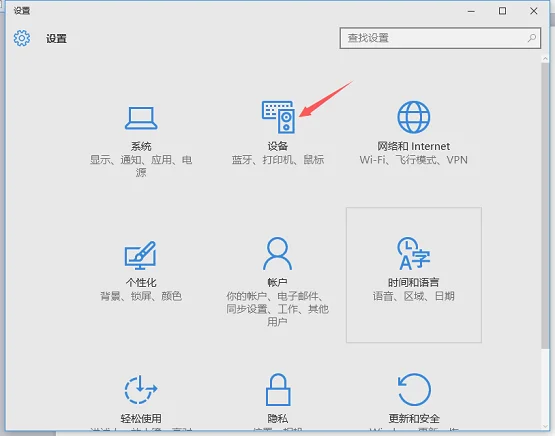Open the 网络和 Internet globe icon
The width and height of the screenshot is (555, 436).
(413, 117)
